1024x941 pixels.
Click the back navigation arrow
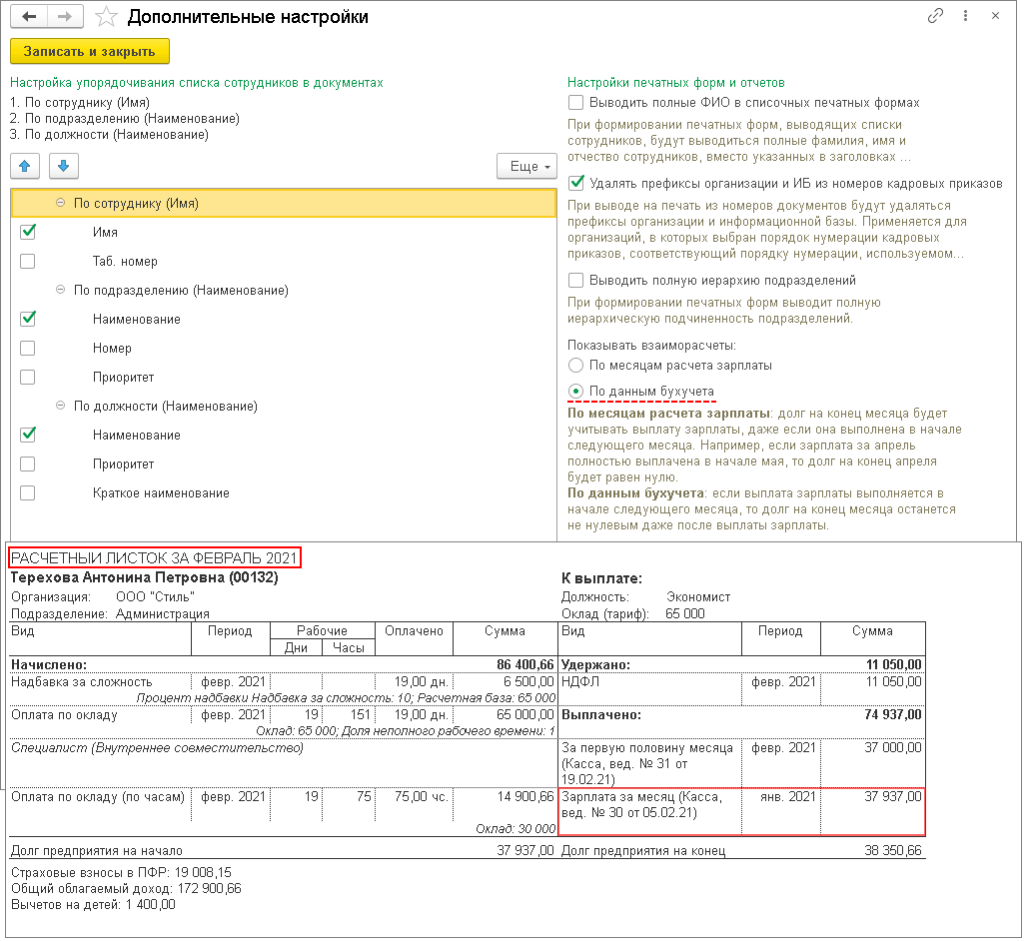tap(30, 17)
